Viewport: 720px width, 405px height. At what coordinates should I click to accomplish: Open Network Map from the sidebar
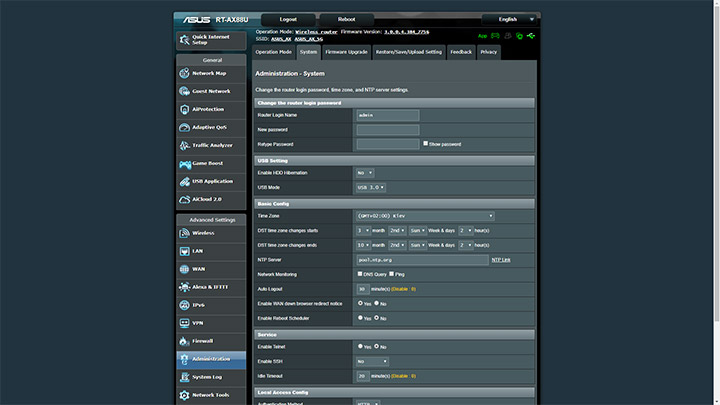(x=209, y=73)
